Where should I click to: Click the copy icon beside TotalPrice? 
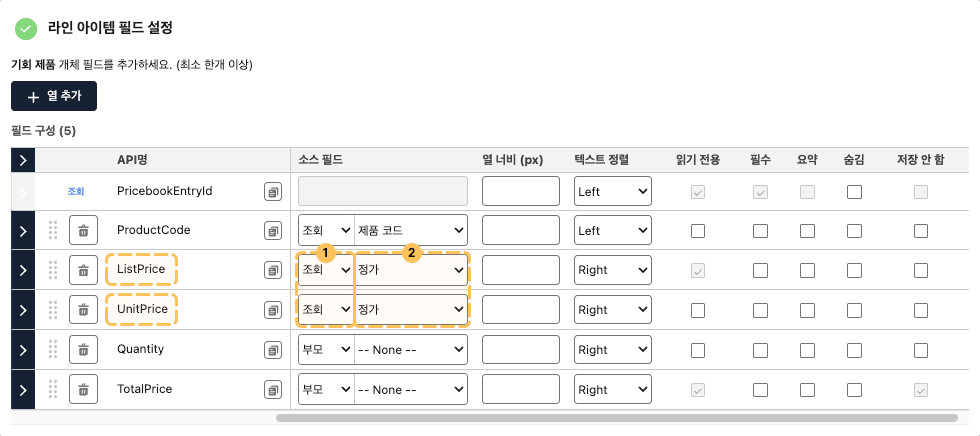pyautogui.click(x=272, y=390)
